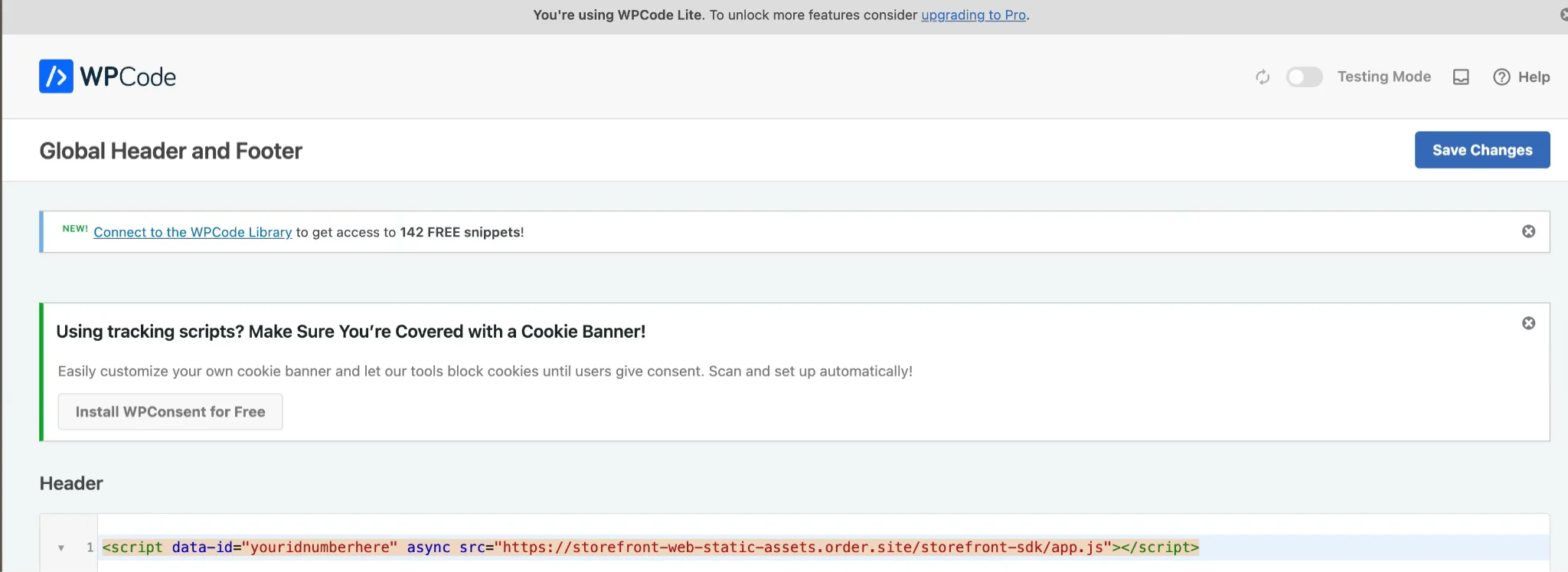Click the circled question mark Help icon
Screen dimensions: 1568x572
click(1501, 77)
